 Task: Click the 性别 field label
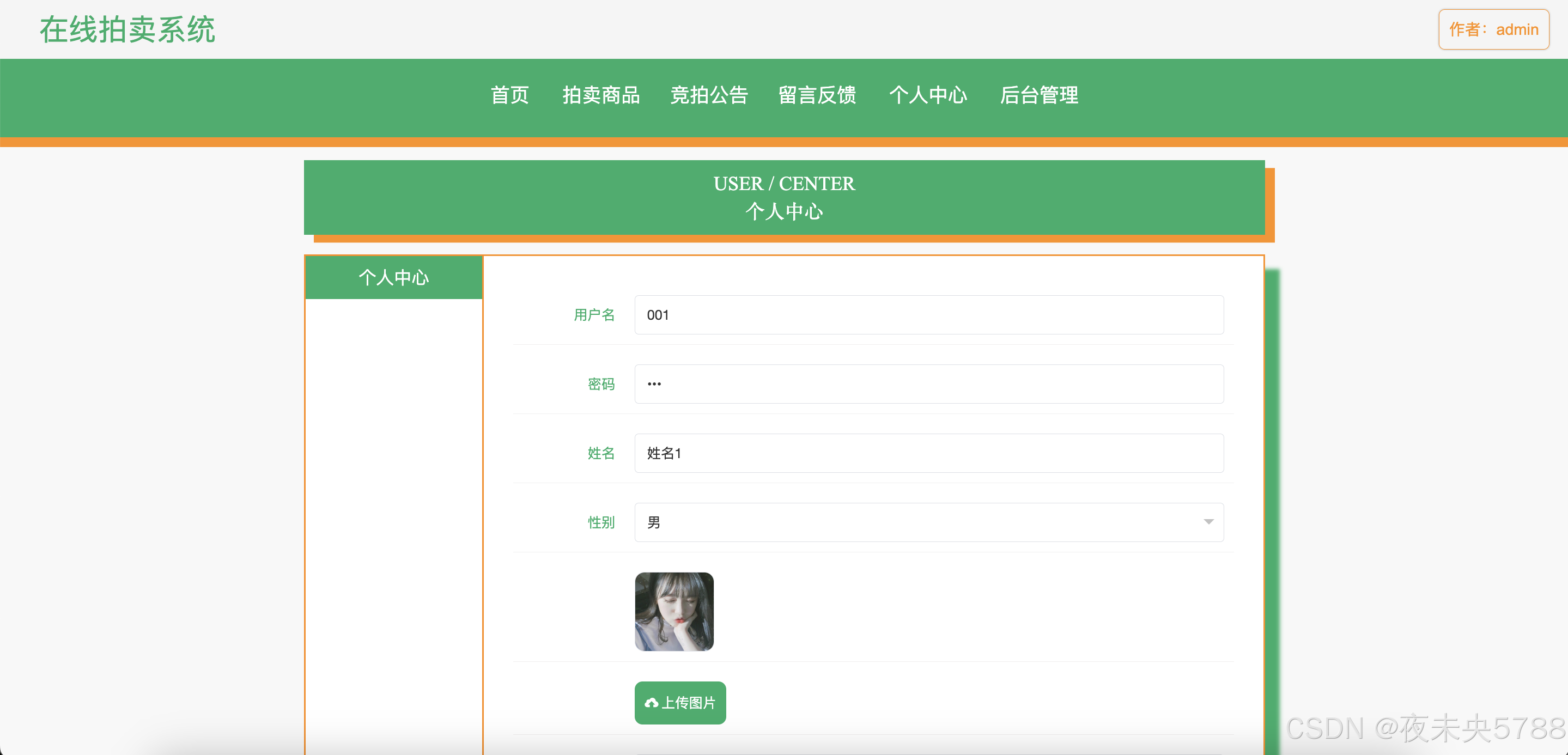point(601,522)
